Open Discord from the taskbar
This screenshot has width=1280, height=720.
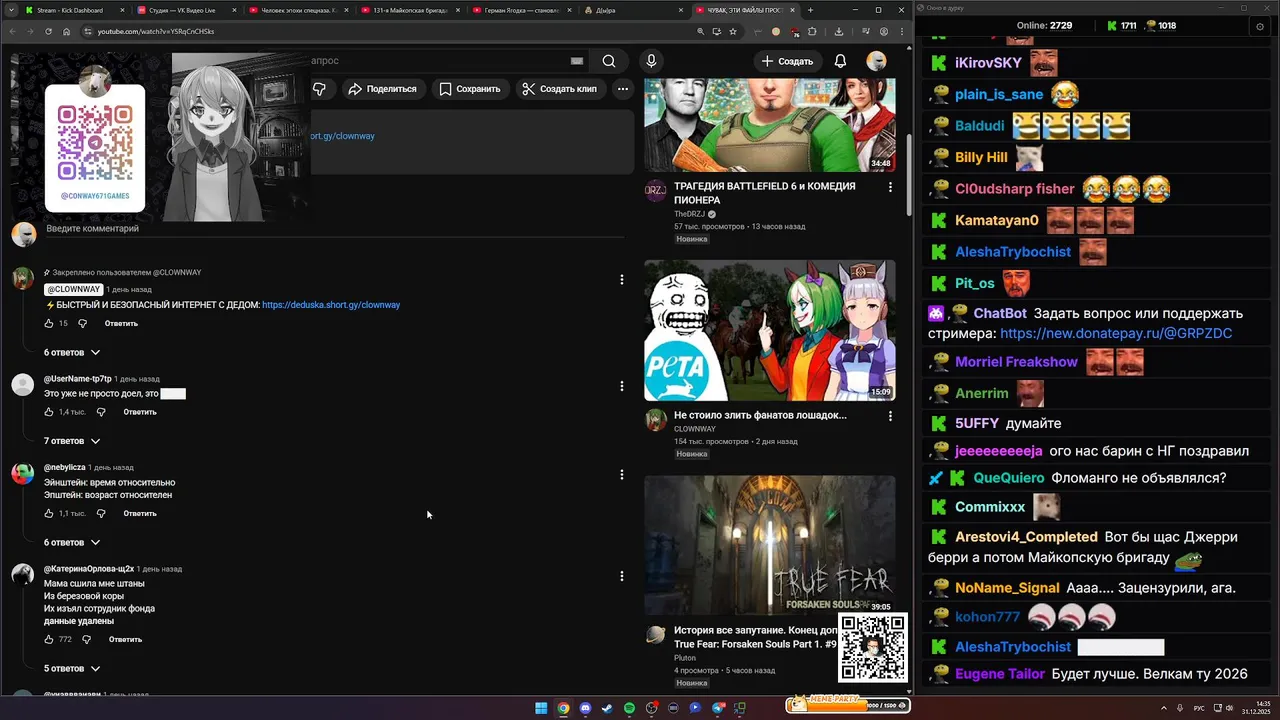click(585, 708)
